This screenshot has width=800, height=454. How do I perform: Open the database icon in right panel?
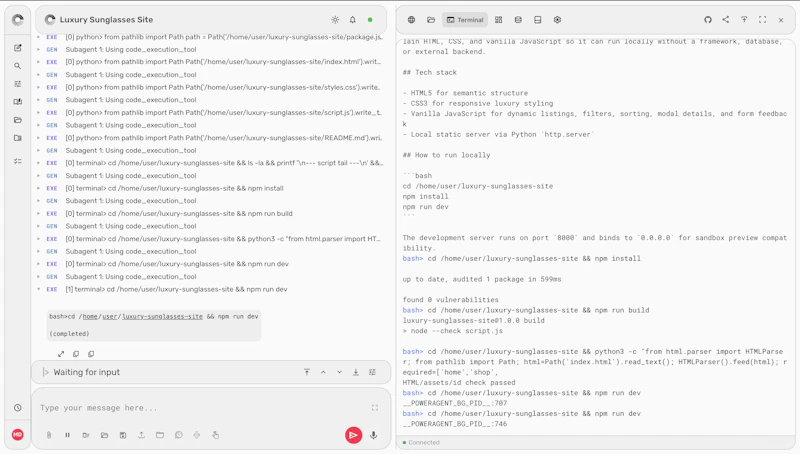click(x=518, y=20)
